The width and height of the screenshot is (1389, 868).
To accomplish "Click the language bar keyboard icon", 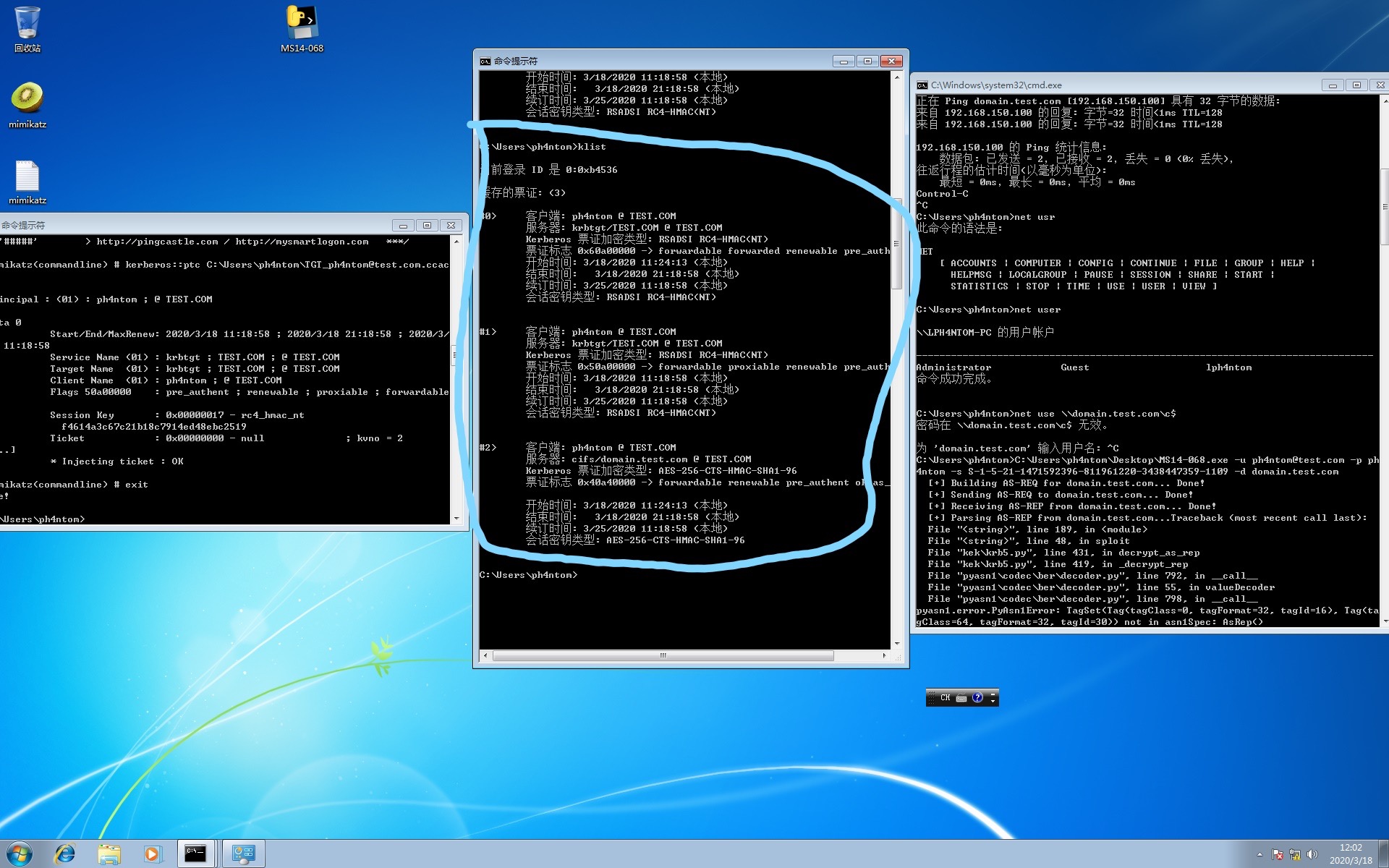I will (x=961, y=698).
